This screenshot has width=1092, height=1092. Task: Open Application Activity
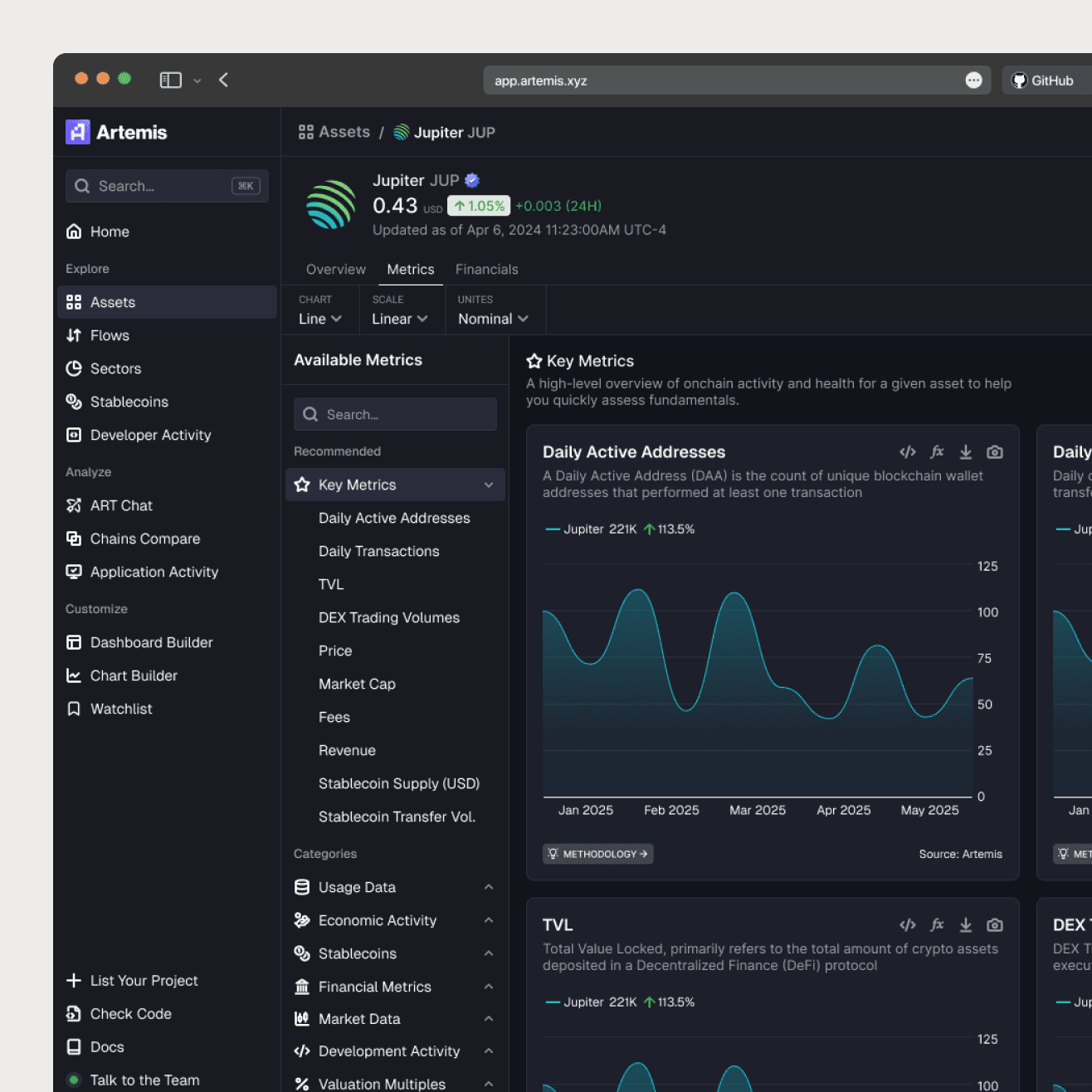pyautogui.click(x=167, y=572)
